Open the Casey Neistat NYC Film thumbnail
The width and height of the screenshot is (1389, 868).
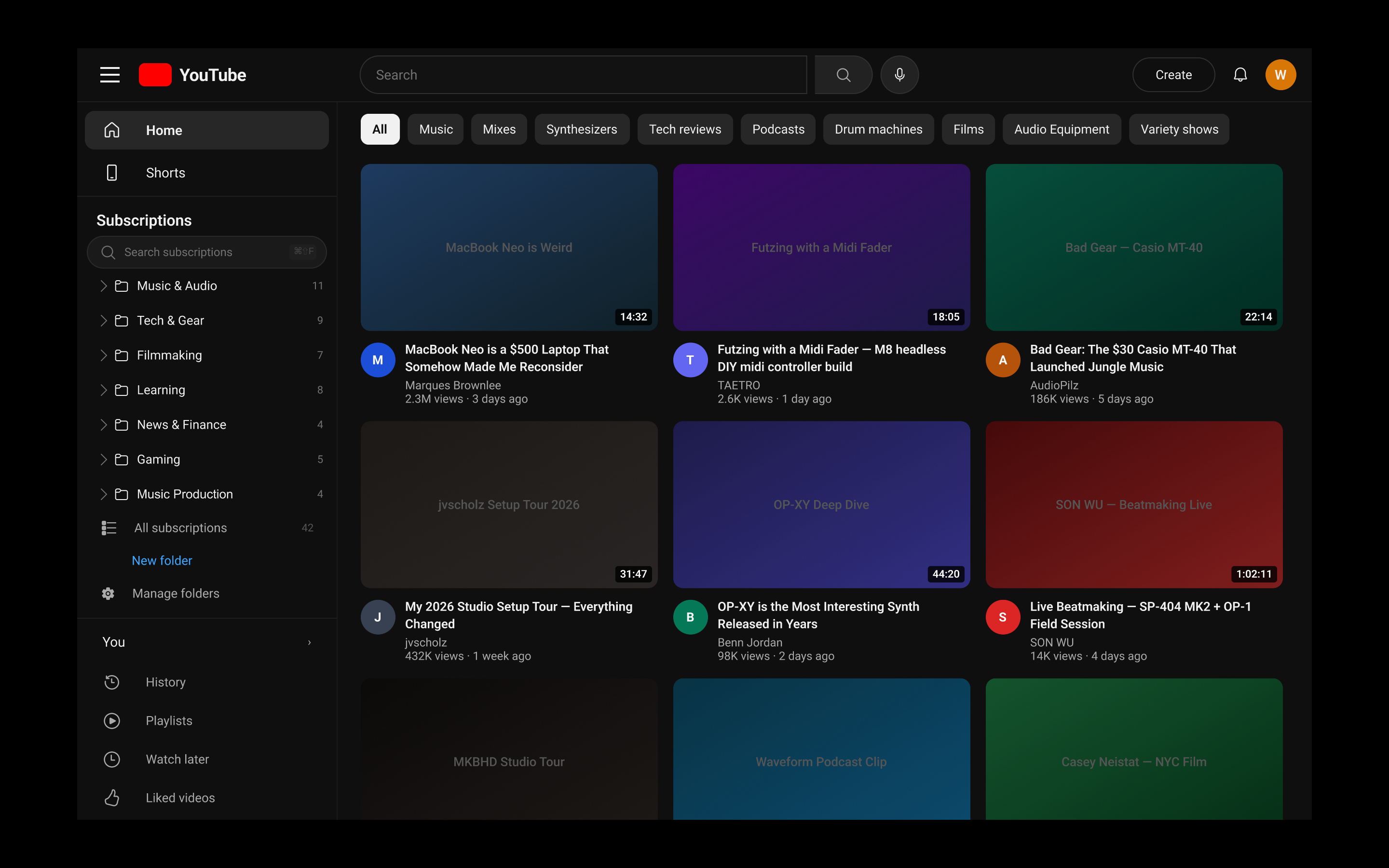[1133, 749]
